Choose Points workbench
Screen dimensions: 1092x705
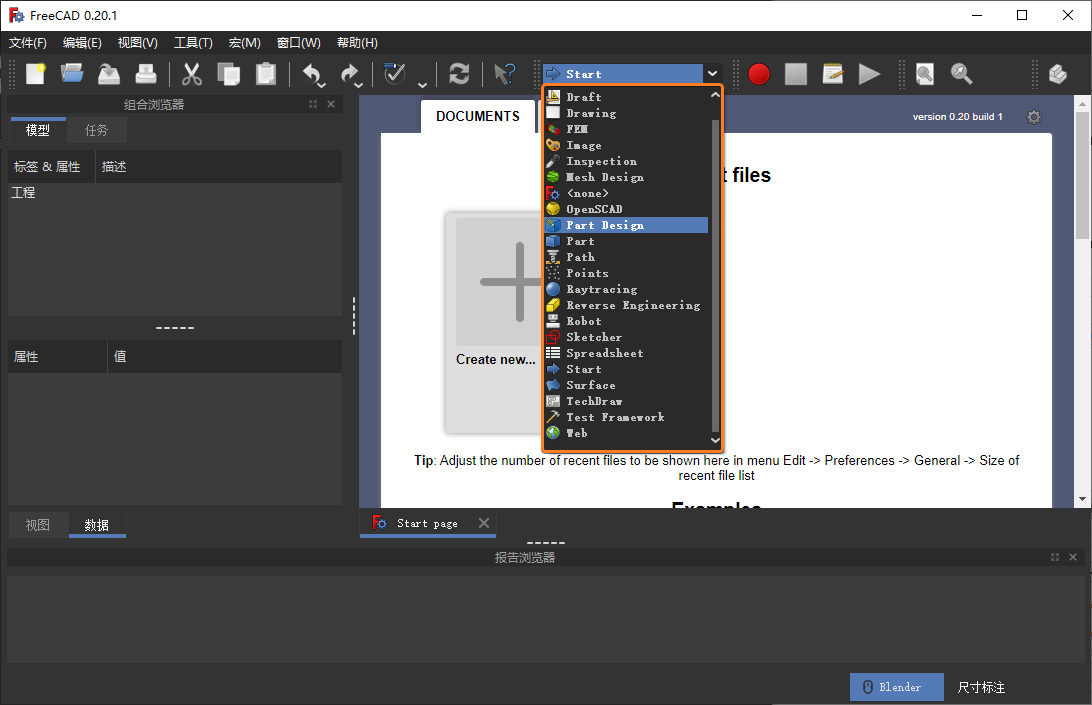626,273
